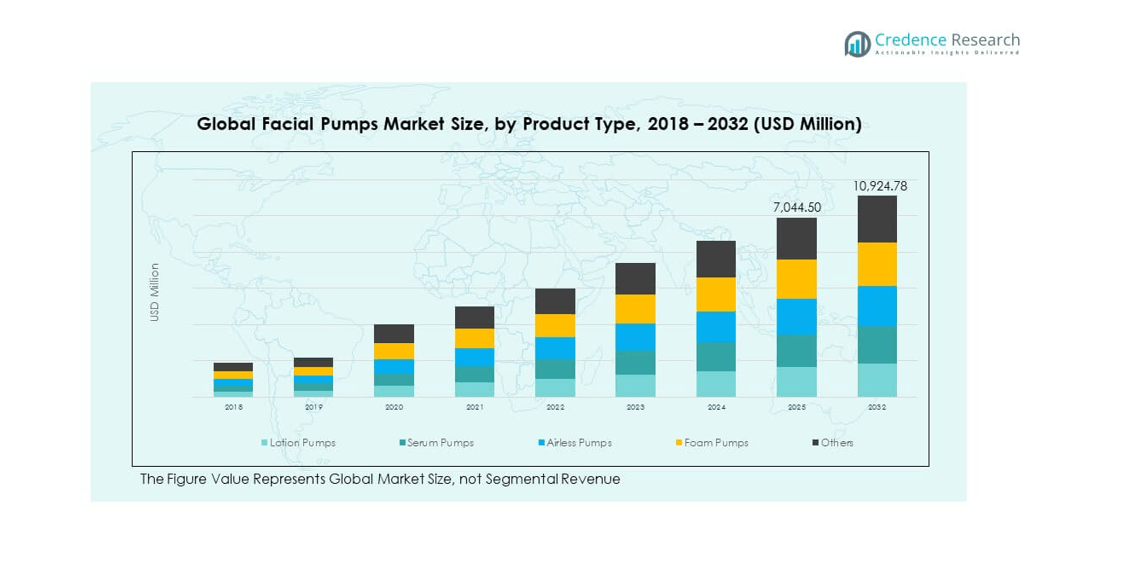Click the Foam Pumps legend color swatch
This screenshot has height=577, width=1130.
(679, 442)
